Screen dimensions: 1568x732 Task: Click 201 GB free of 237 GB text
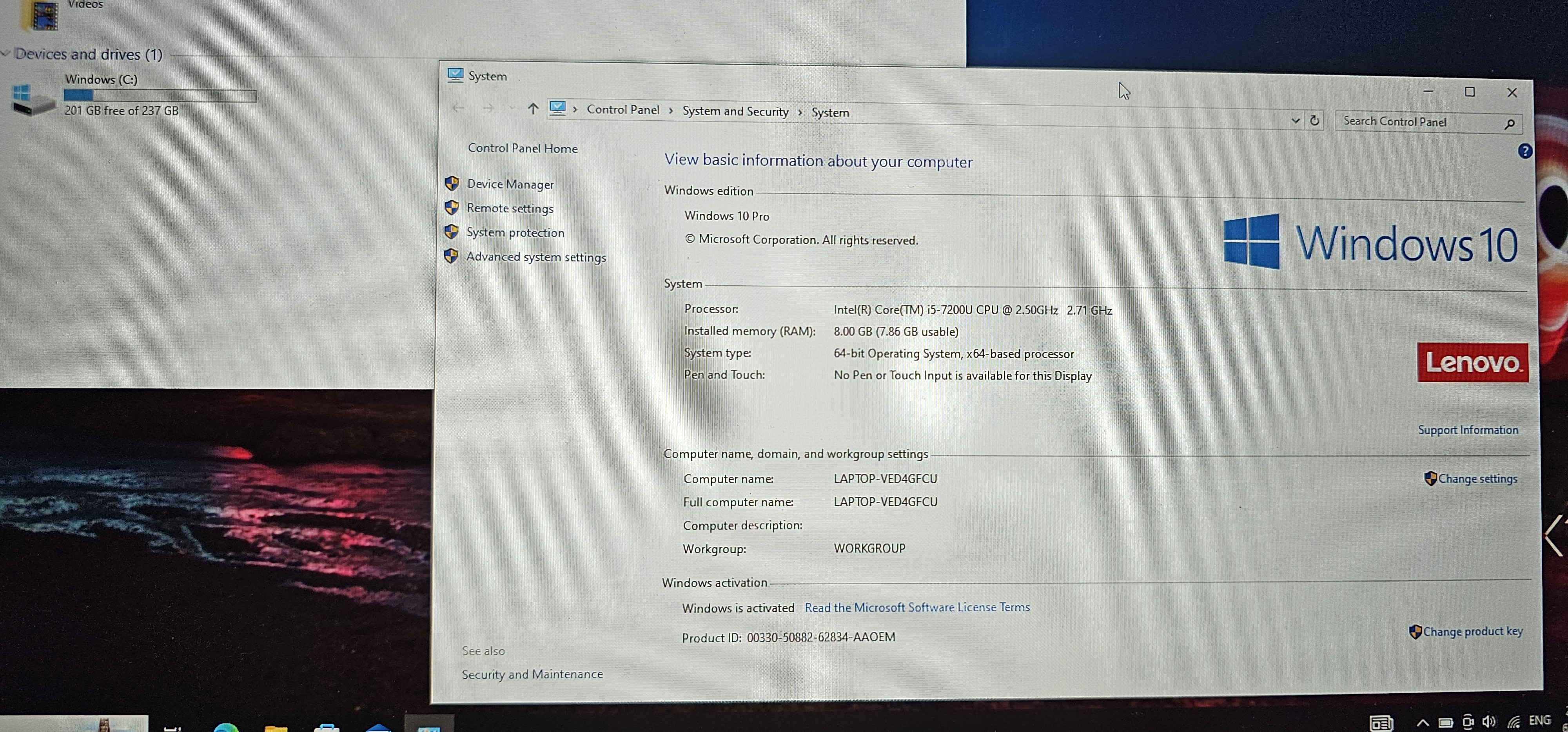(121, 111)
